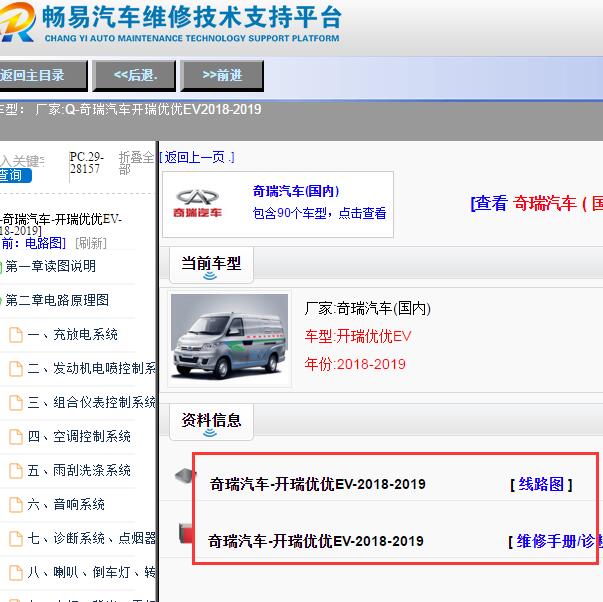Click the 年份:2018-2019 text
The image size is (603, 602).
point(355,364)
